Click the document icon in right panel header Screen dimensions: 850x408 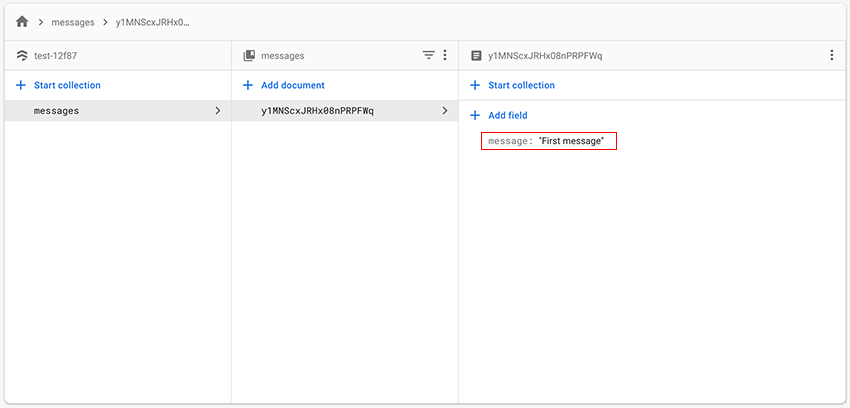coord(476,56)
